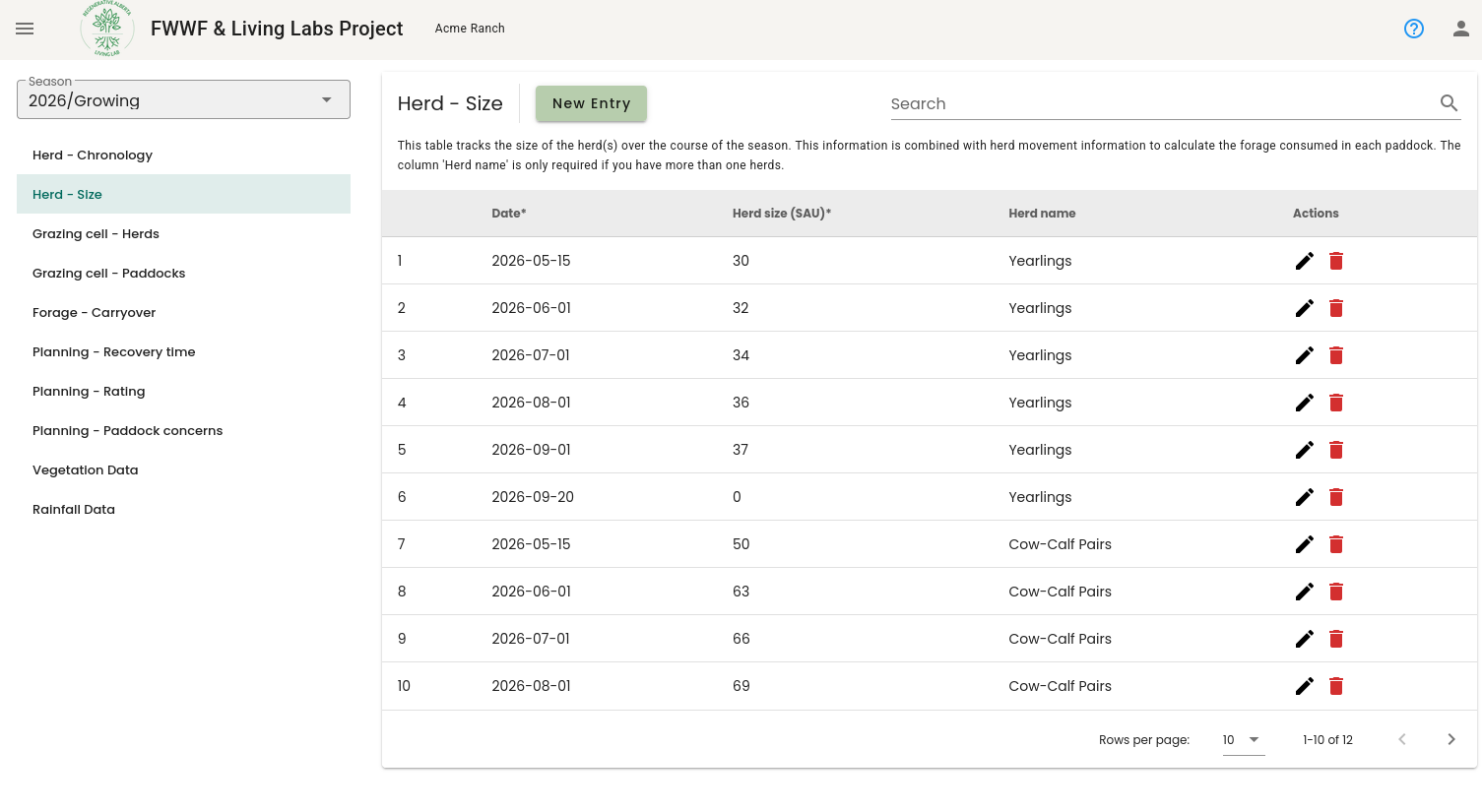Click the Acme Ranch label

(x=470, y=29)
